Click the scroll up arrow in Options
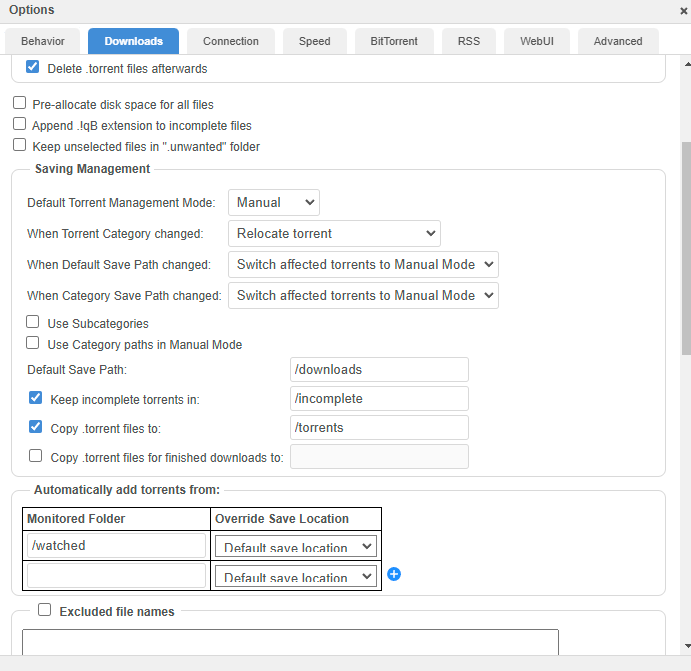The image size is (691, 671). pos(687,64)
